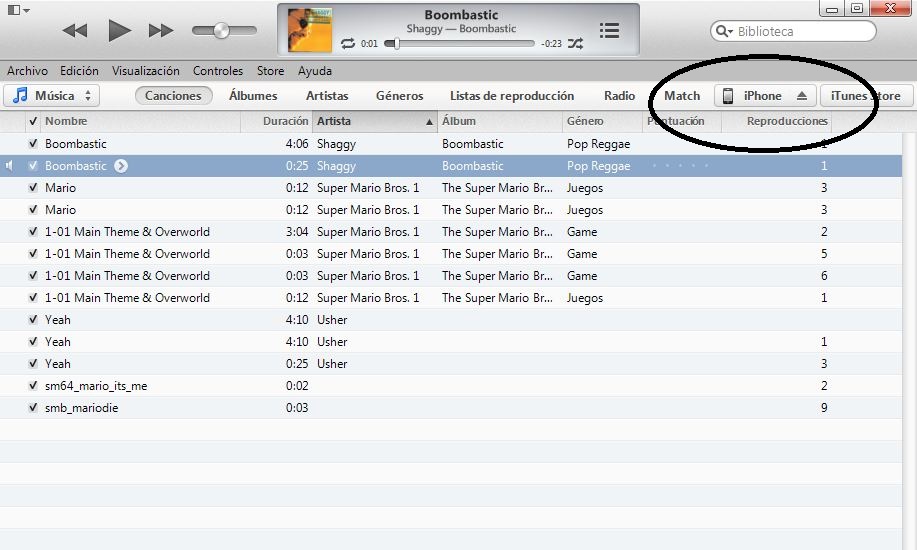
Task: Open the Edición menu
Action: 79,71
